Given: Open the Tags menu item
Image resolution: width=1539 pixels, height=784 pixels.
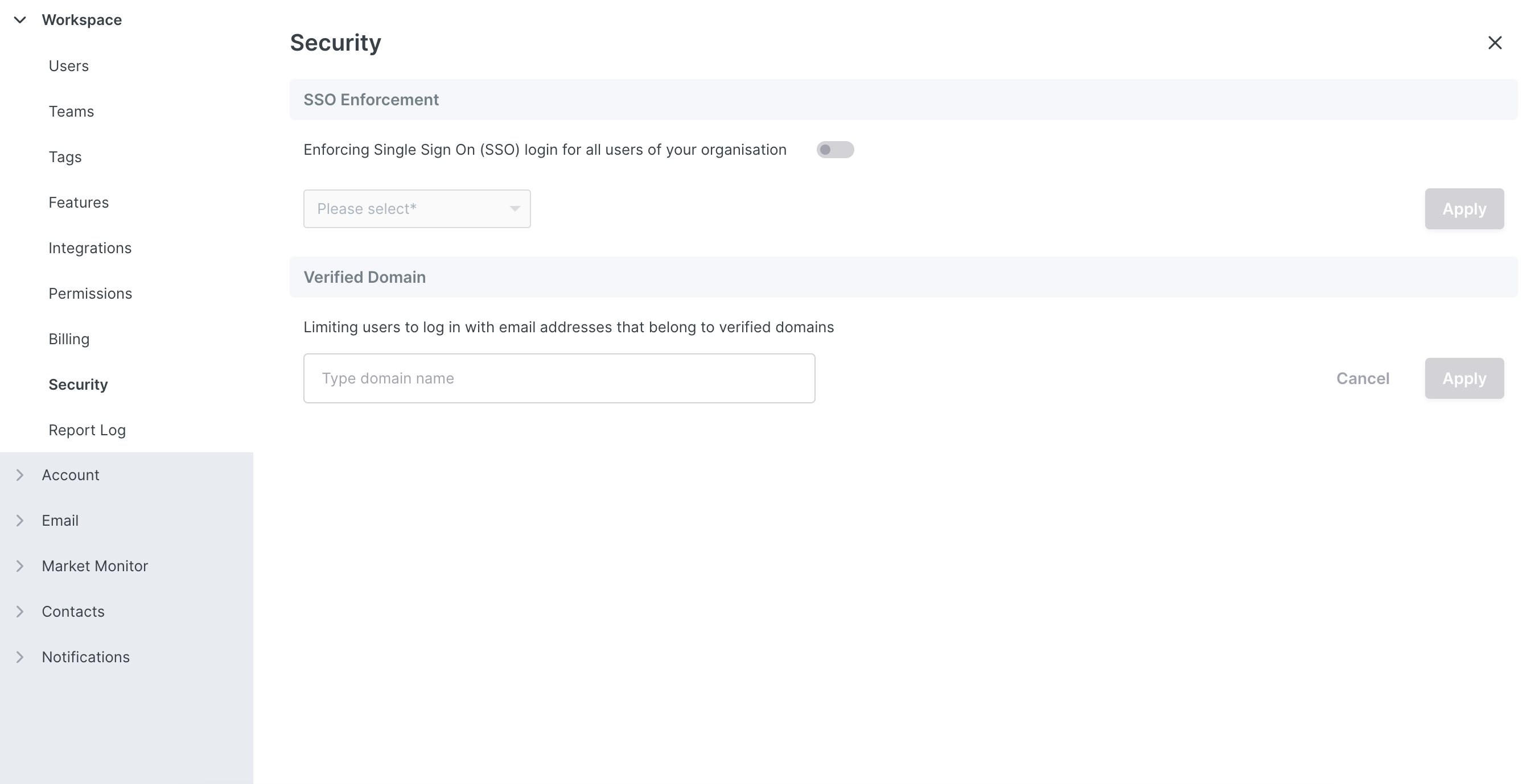Looking at the screenshot, I should 65,157.
